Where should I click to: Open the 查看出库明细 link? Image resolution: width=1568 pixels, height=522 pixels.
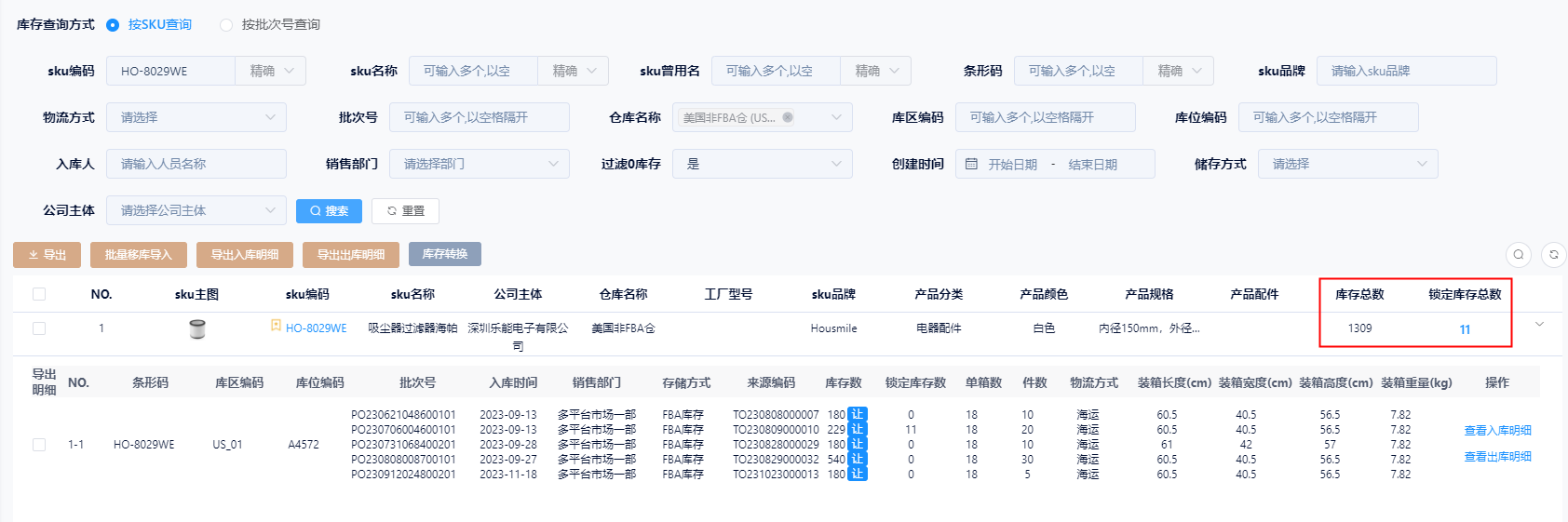[x=1497, y=457]
